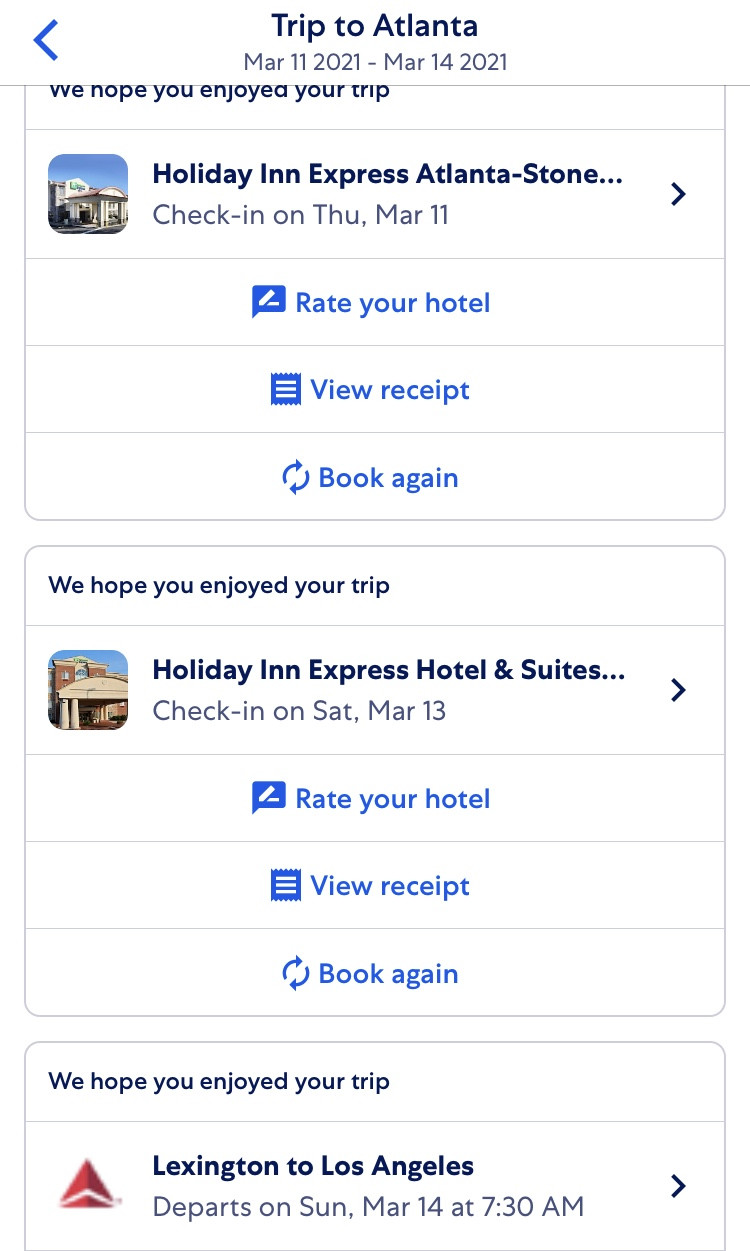Expand Holiday Inn Express Hotel & Suites chevron
The width and height of the screenshot is (750, 1251).
678,690
